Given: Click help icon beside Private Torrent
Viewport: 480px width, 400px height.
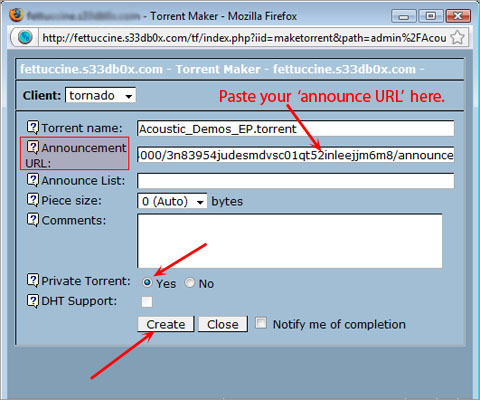Looking at the screenshot, I should click(33, 280).
